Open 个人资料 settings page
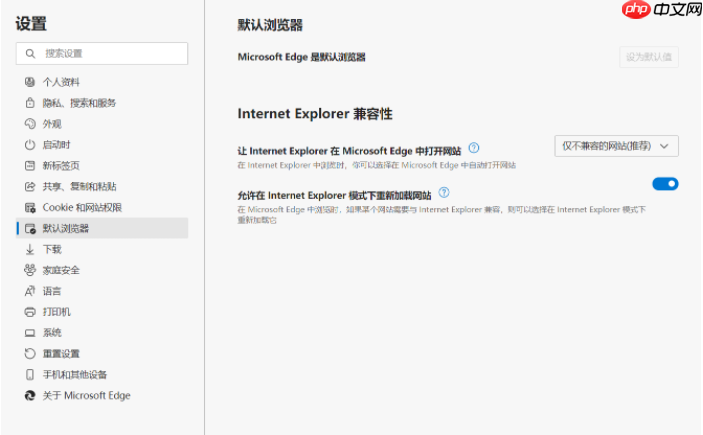Image resolution: width=703 pixels, height=435 pixels. (102, 82)
